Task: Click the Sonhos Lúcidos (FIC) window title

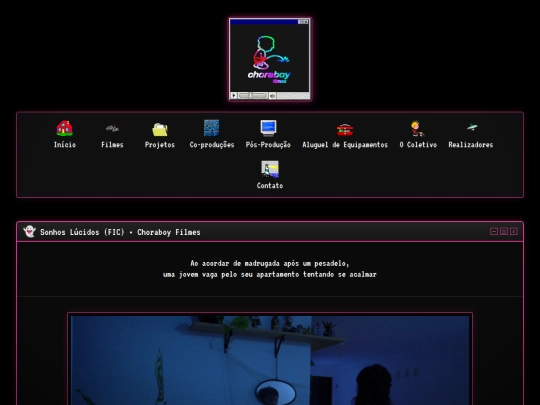Action: [120, 232]
